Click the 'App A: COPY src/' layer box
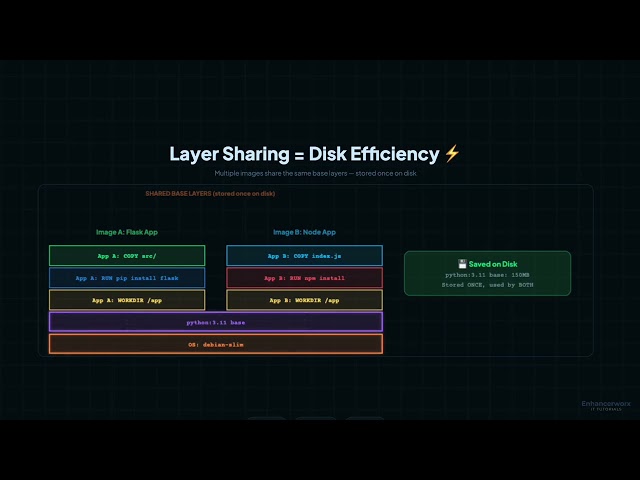Image resolution: width=640 pixels, height=480 pixels. (x=127, y=256)
